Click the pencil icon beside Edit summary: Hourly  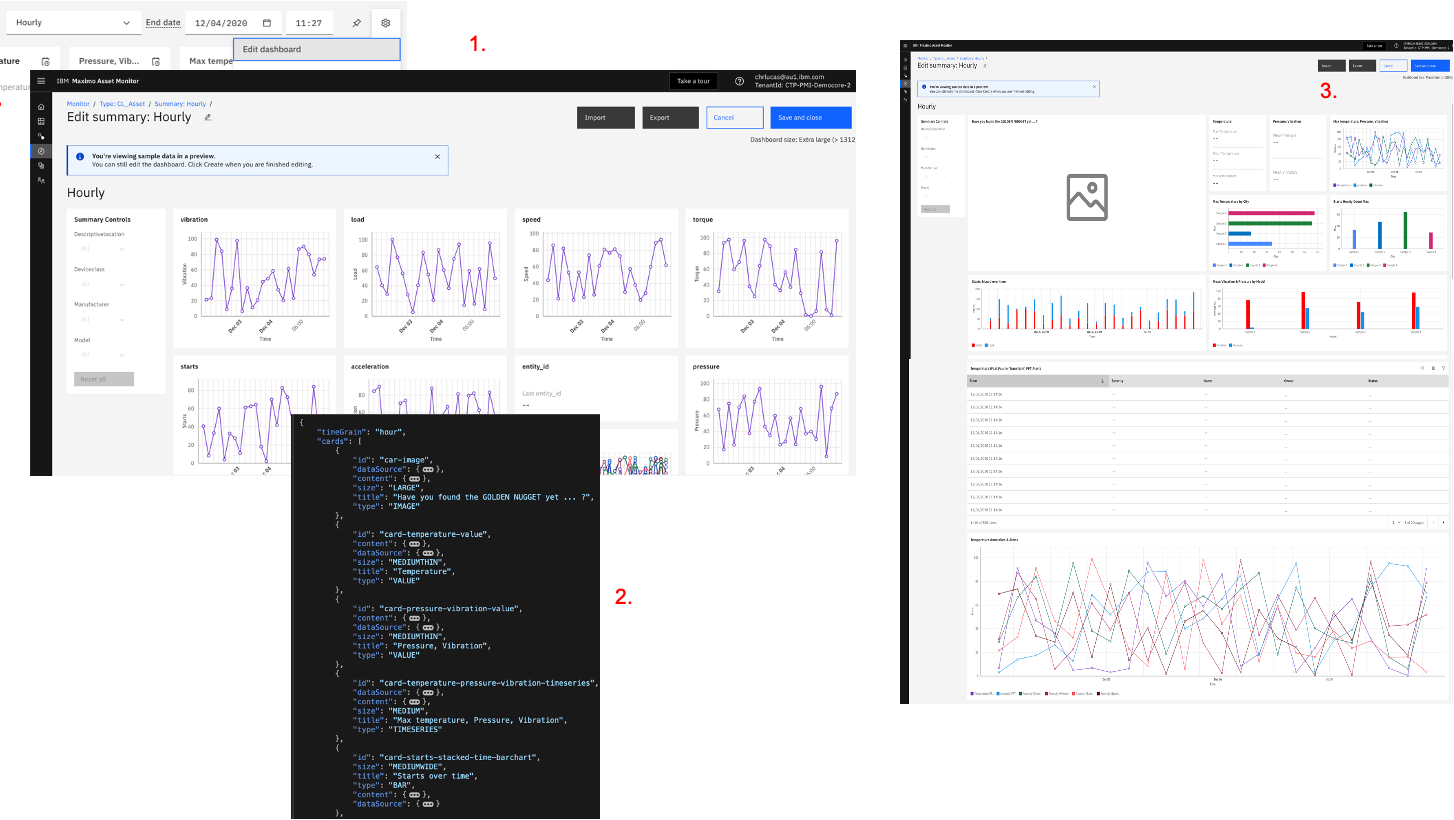click(x=208, y=117)
